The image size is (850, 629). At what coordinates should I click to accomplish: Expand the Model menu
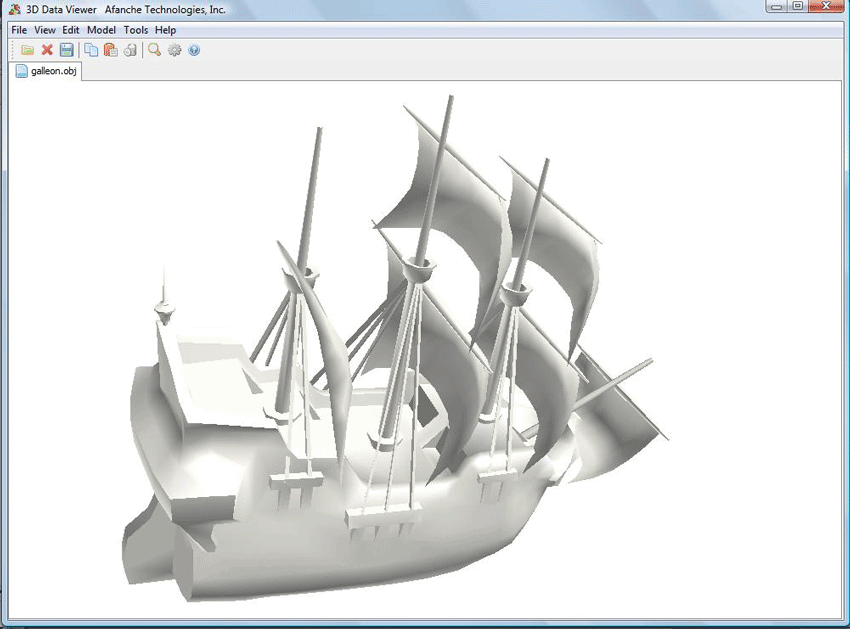pyautogui.click(x=102, y=30)
